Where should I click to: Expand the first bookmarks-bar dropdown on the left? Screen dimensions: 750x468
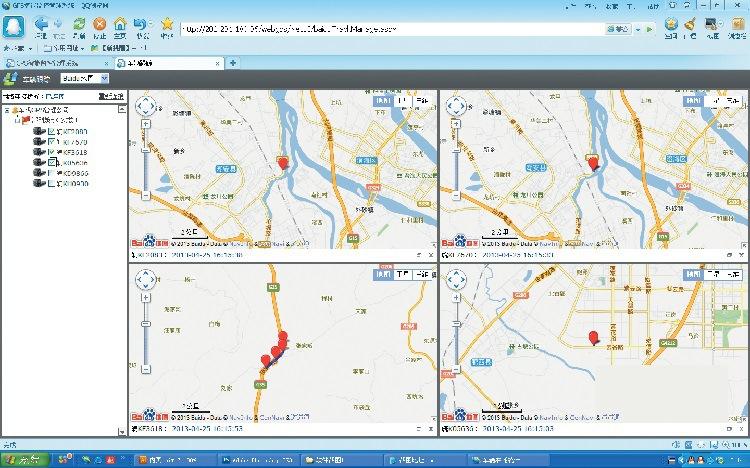(30, 49)
